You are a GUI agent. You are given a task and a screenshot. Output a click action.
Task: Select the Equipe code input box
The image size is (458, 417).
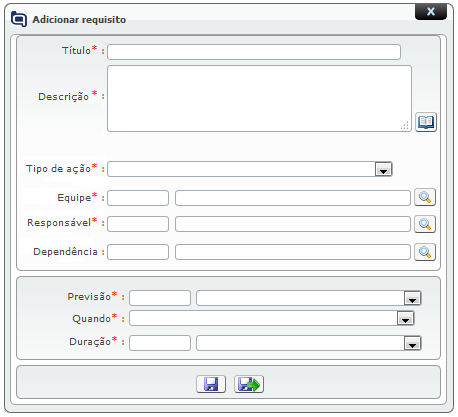point(138,198)
